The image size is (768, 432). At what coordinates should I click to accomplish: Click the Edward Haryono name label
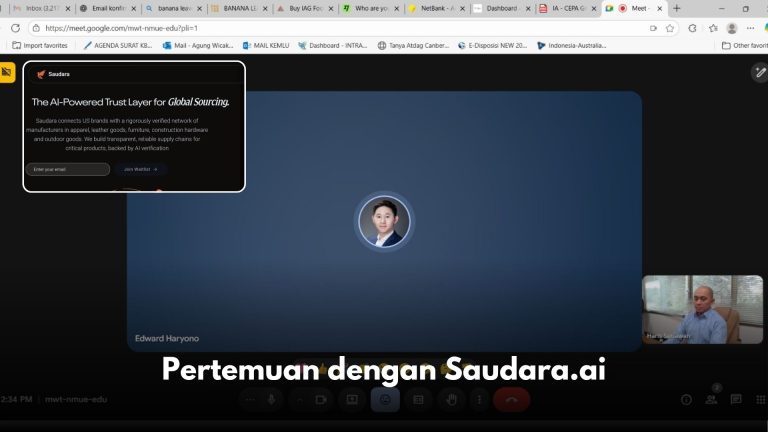[x=167, y=338]
